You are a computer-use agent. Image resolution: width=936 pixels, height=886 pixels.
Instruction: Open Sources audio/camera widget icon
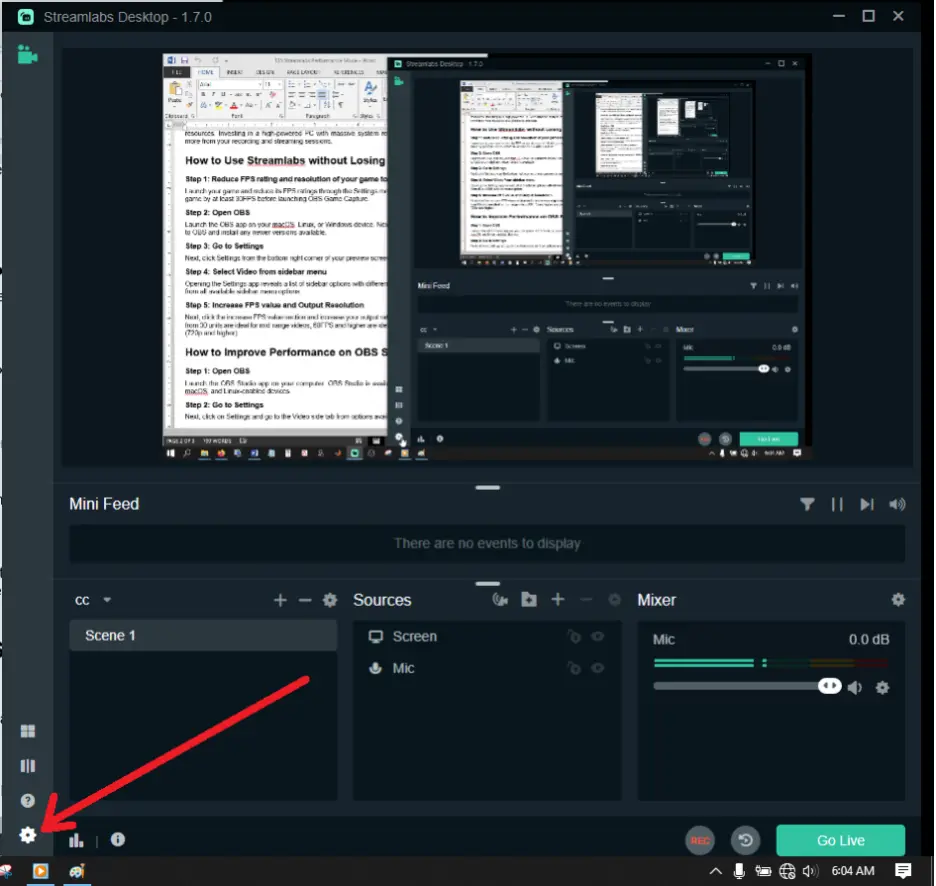pos(500,599)
